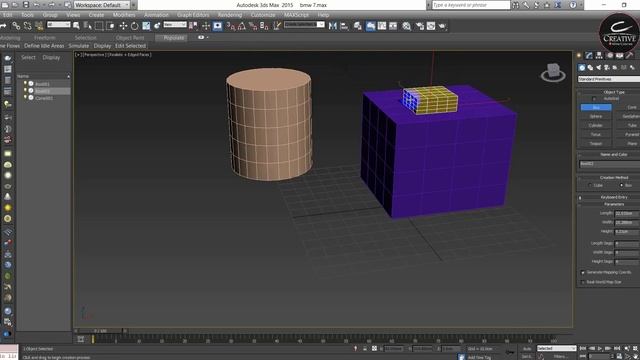Open the reference coordinate system dropdown

pyautogui.click(x=175, y=25)
